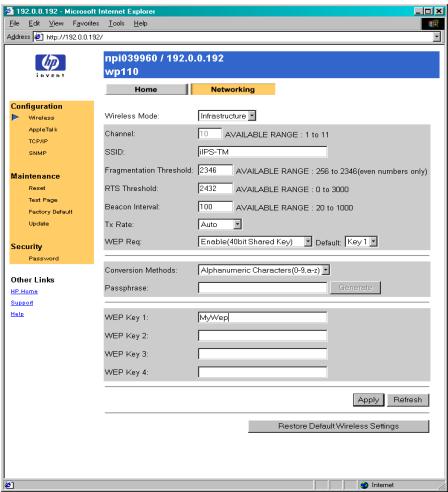Screen dimensions: 448x492
Task: Click the Apply button
Action: pos(368,400)
